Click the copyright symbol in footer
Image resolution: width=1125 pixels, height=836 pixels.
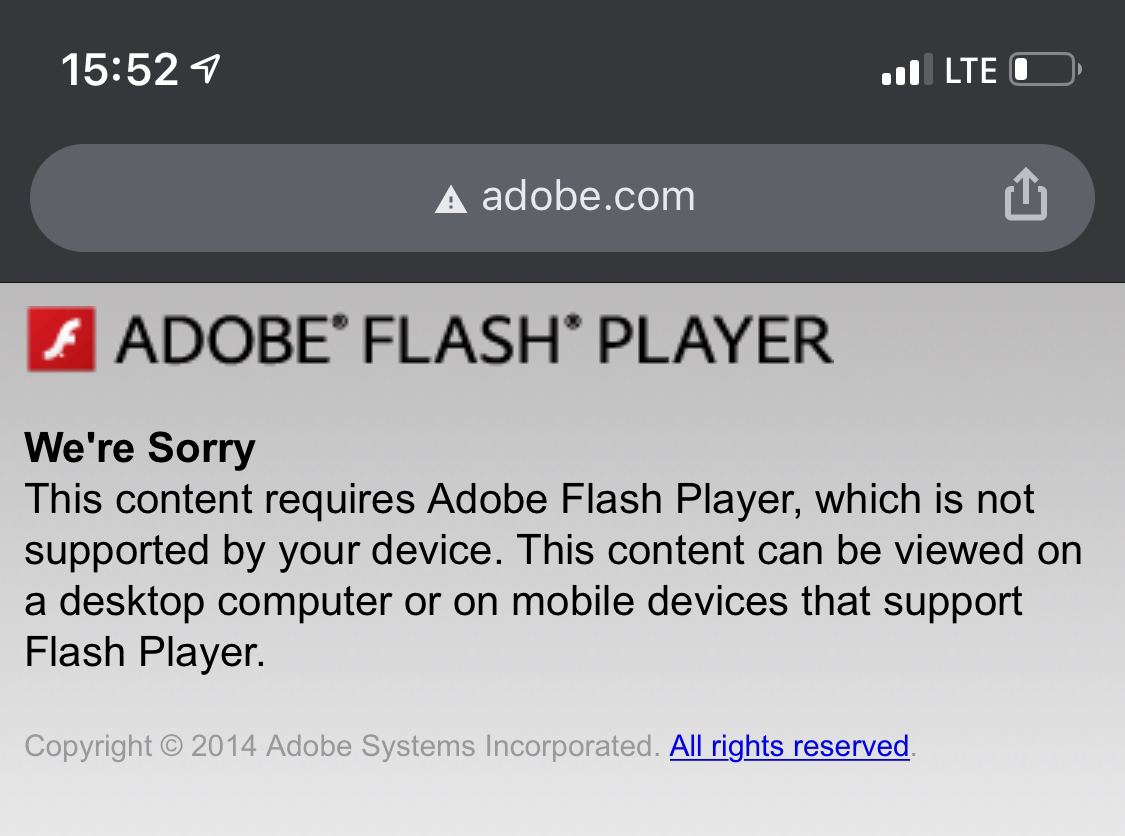(x=171, y=746)
